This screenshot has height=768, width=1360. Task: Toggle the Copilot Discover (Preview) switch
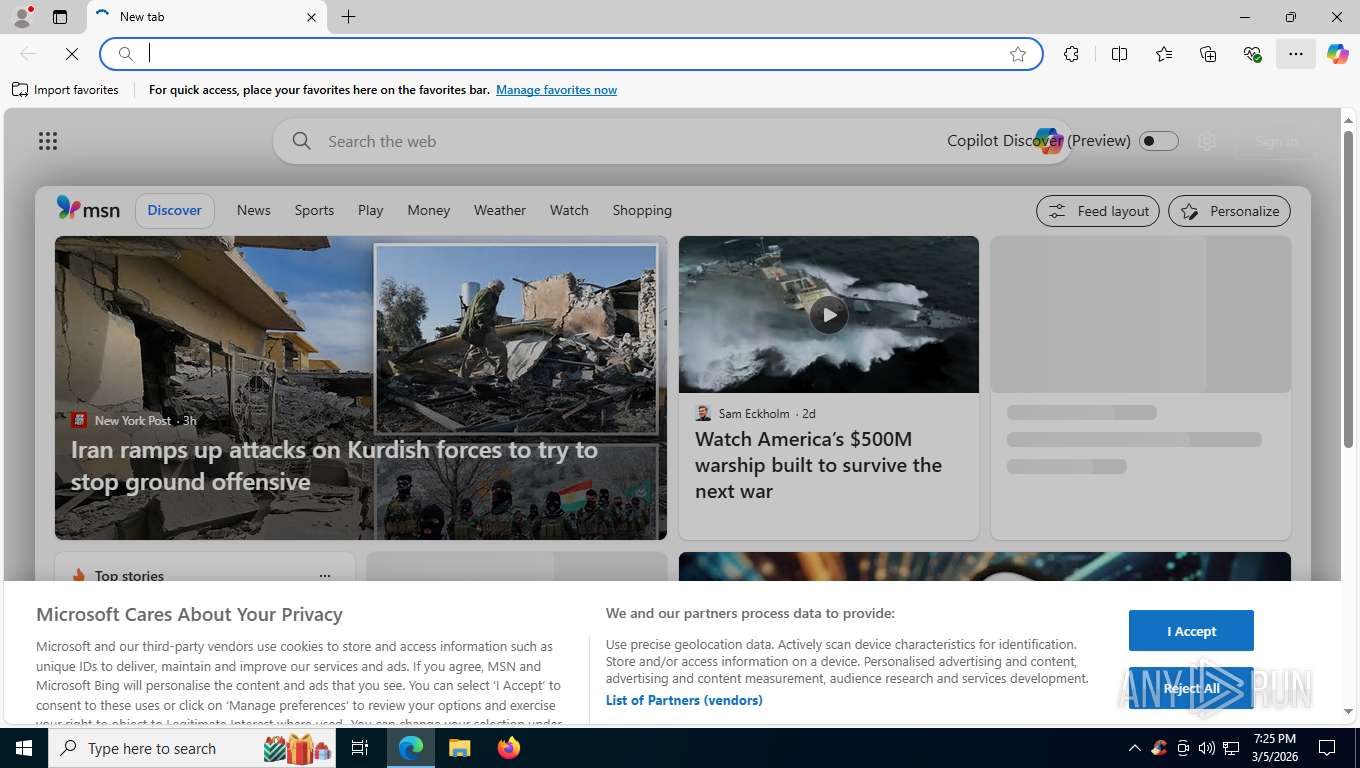click(1159, 141)
